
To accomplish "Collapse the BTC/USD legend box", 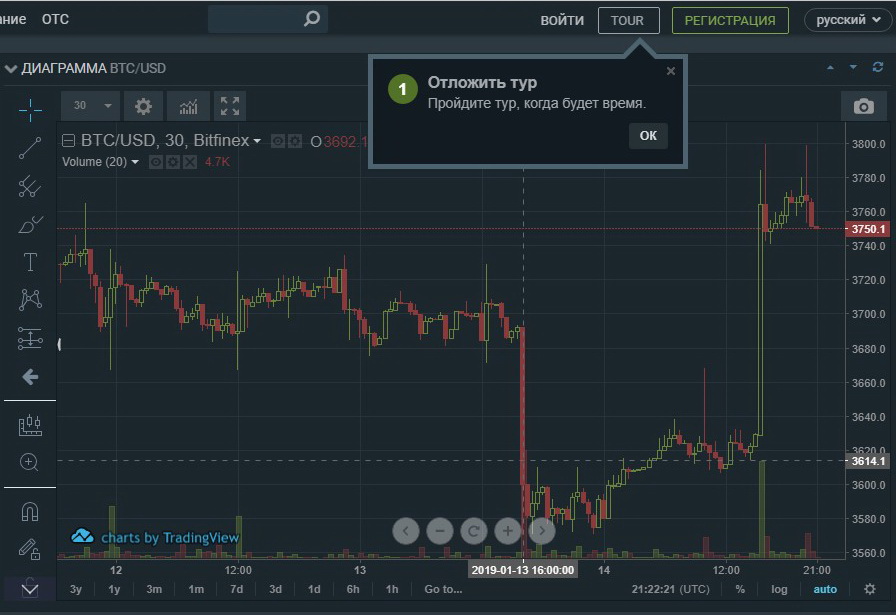I will pos(68,141).
